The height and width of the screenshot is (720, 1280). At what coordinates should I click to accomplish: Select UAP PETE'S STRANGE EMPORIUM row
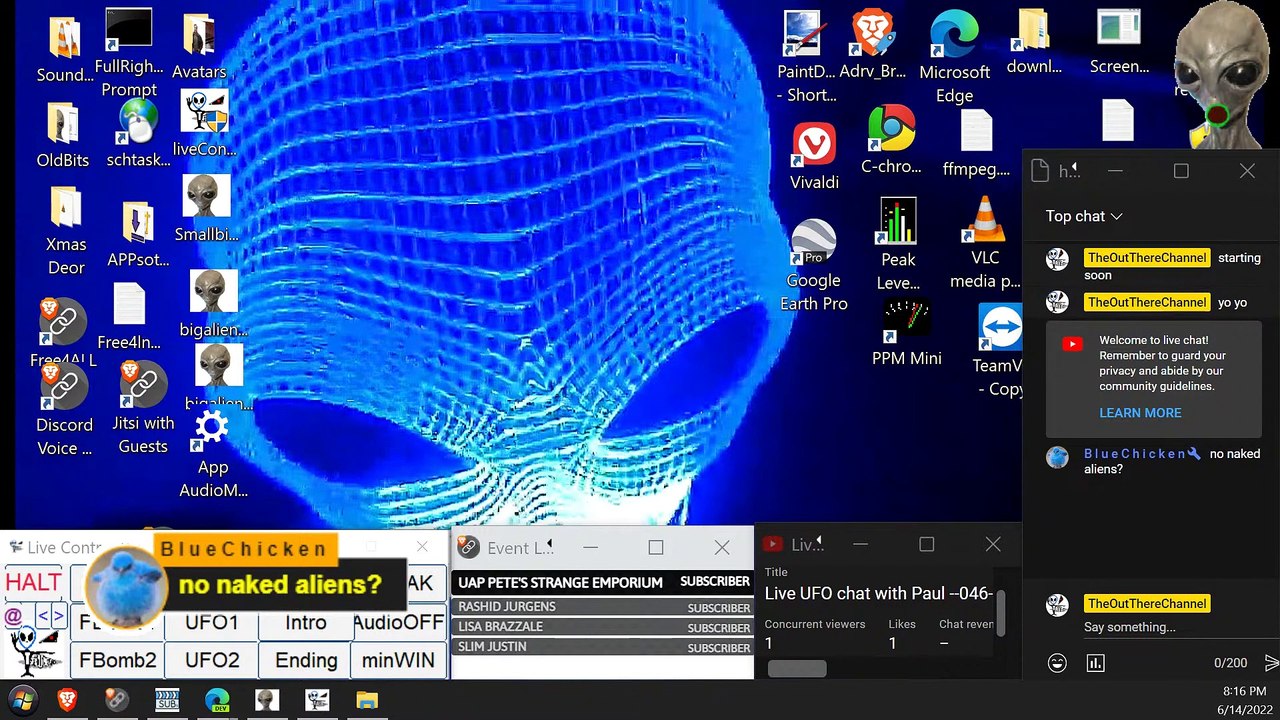pyautogui.click(x=603, y=582)
